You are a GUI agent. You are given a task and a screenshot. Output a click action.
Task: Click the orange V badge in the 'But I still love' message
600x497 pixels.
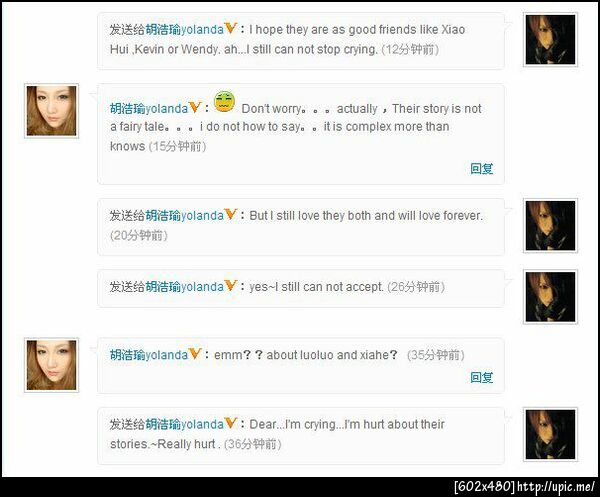tap(231, 214)
